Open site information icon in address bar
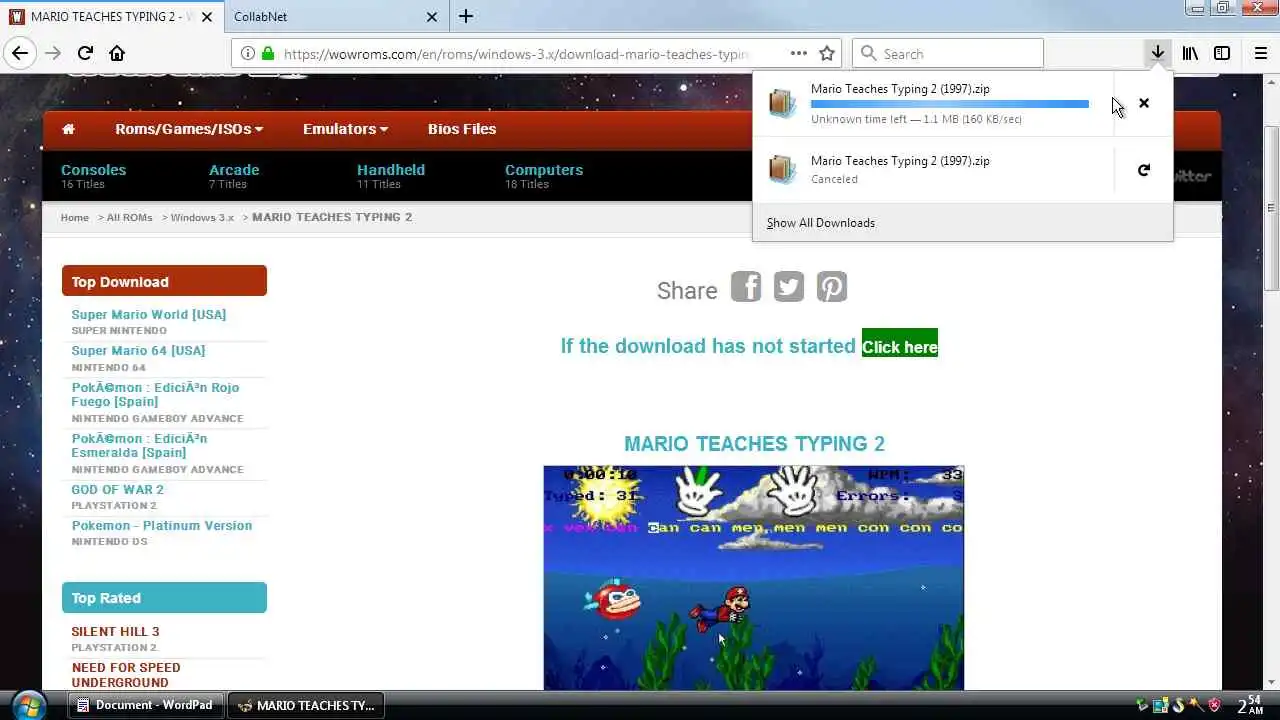Screen dimensions: 1280x720 [247, 54]
